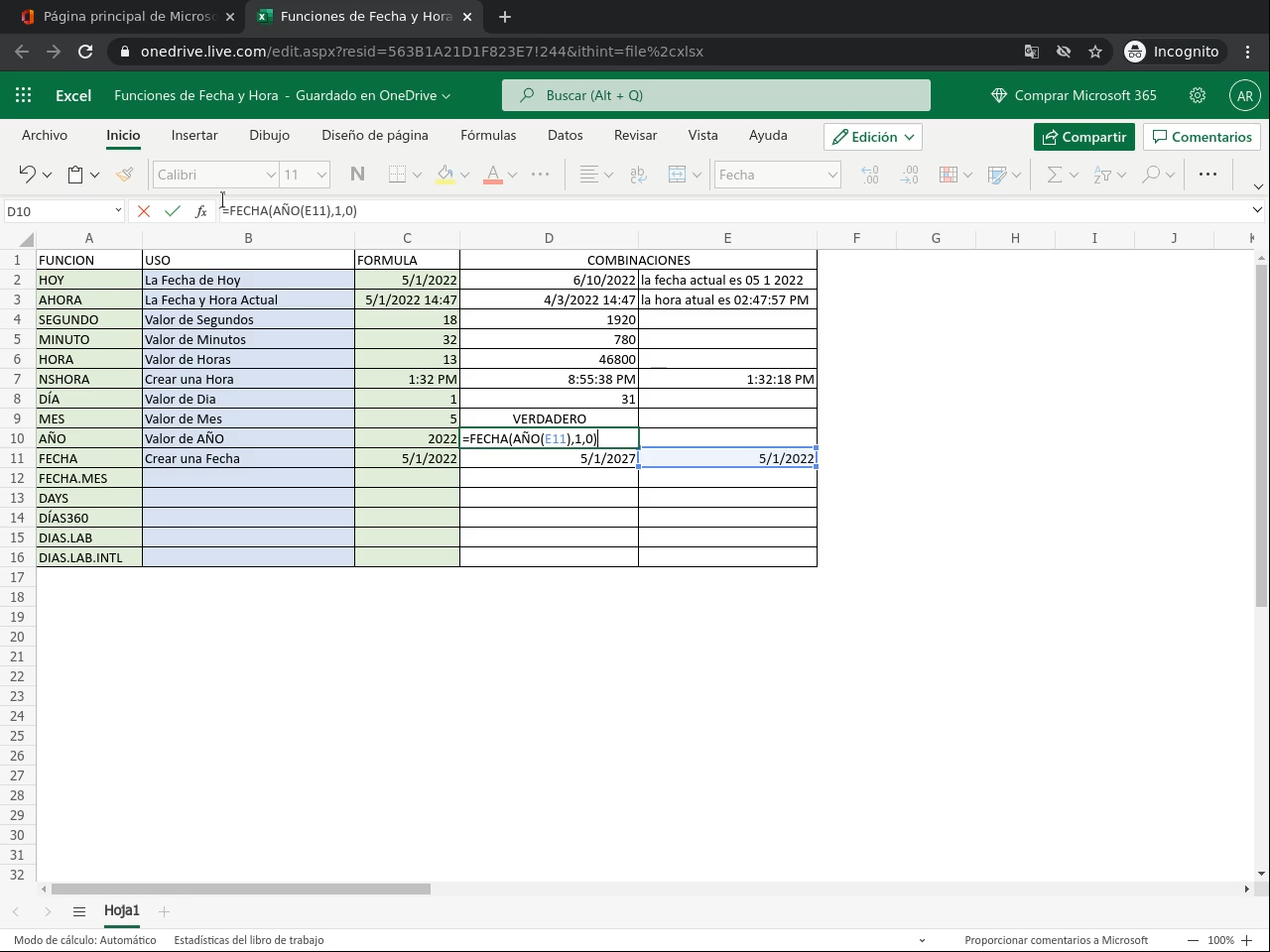The width and height of the screenshot is (1270, 952).
Task: Confirm formula with the checkmark icon
Action: point(173,211)
